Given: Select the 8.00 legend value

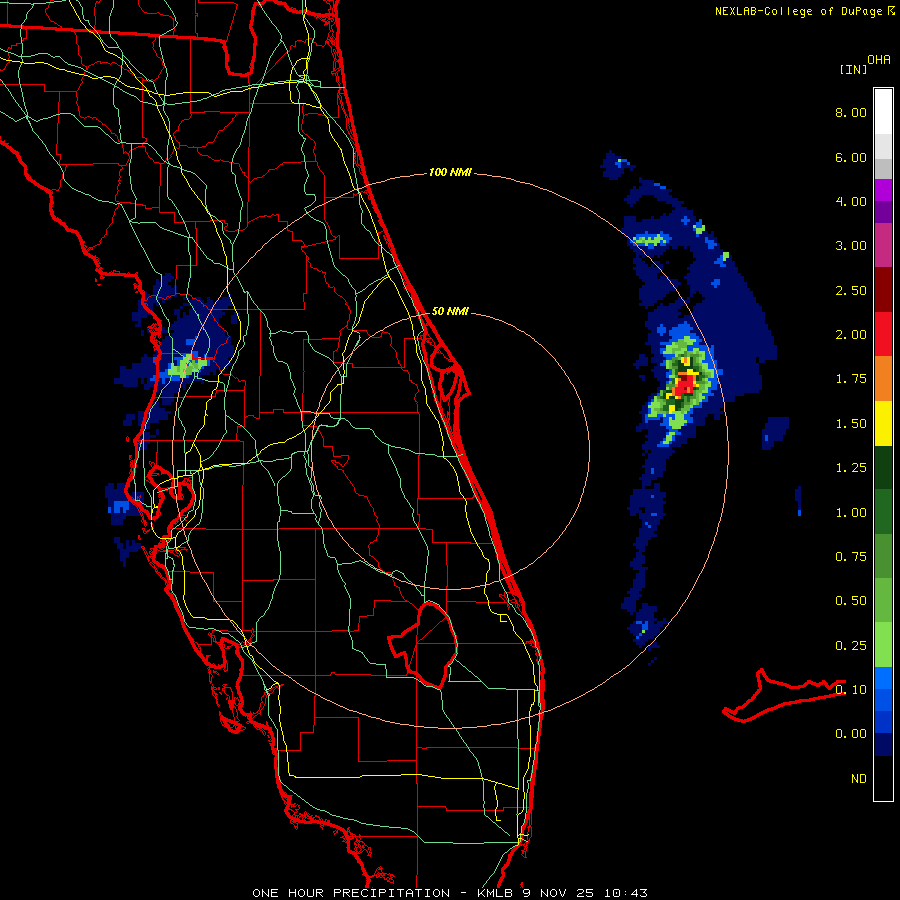Looking at the screenshot, I should click(x=851, y=112).
